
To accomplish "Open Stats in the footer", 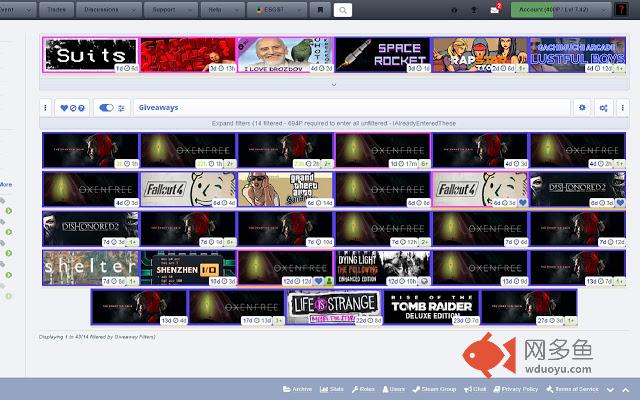I will [331, 389].
